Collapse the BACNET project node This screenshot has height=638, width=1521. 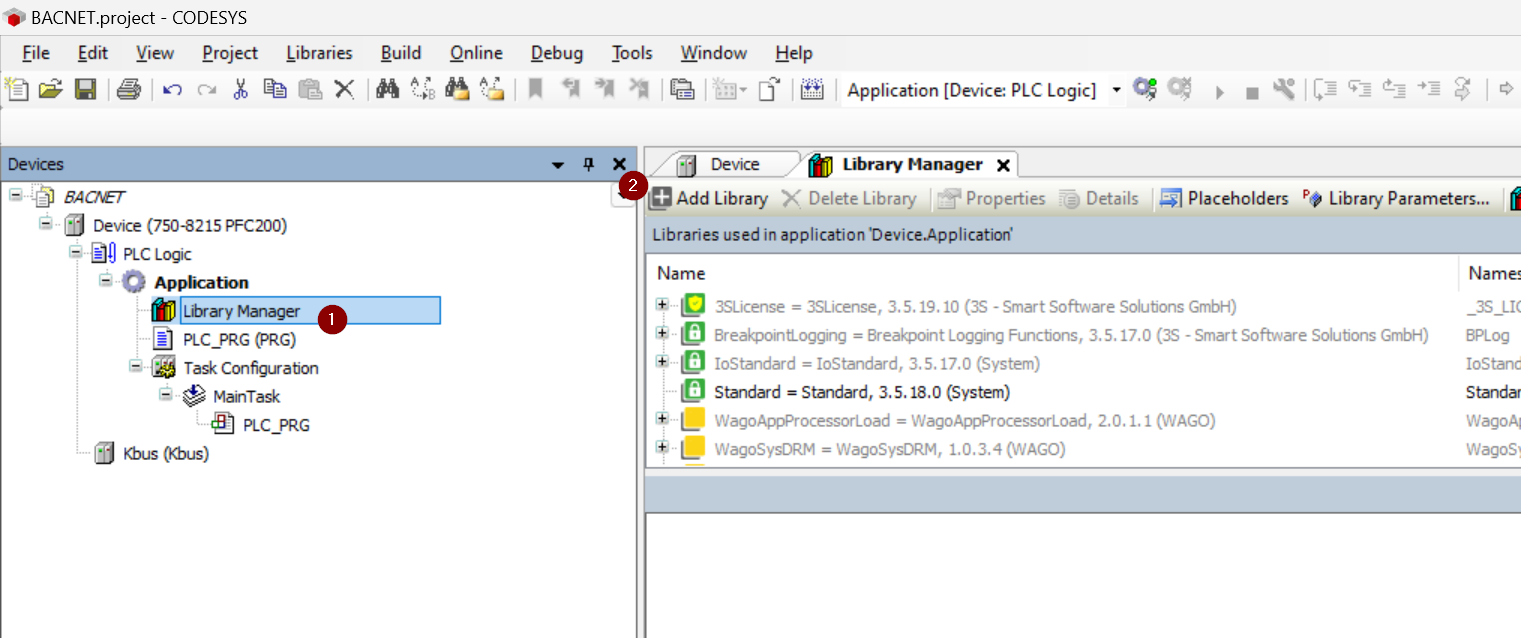[x=16, y=194]
